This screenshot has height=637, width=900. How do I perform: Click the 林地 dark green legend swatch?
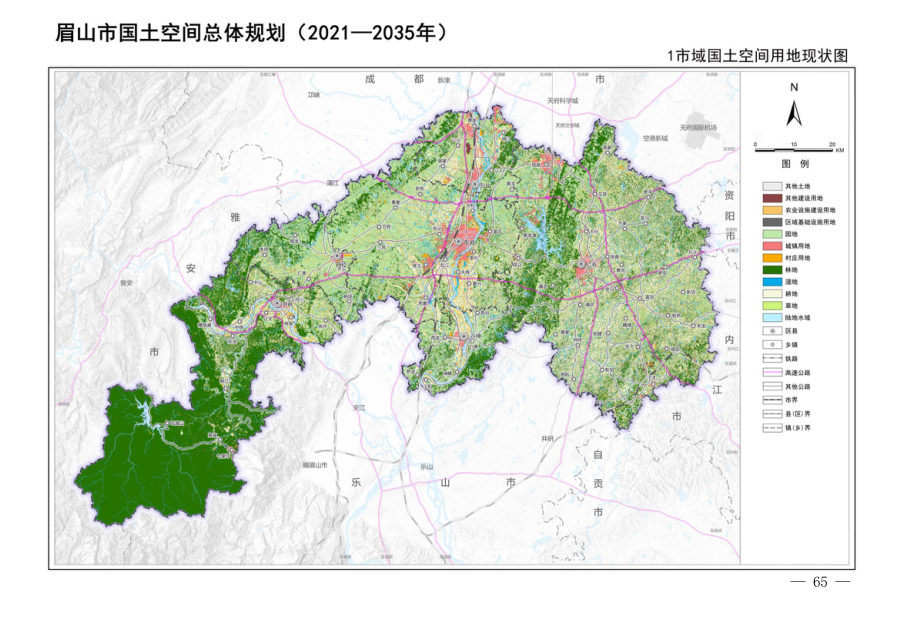coord(772,270)
